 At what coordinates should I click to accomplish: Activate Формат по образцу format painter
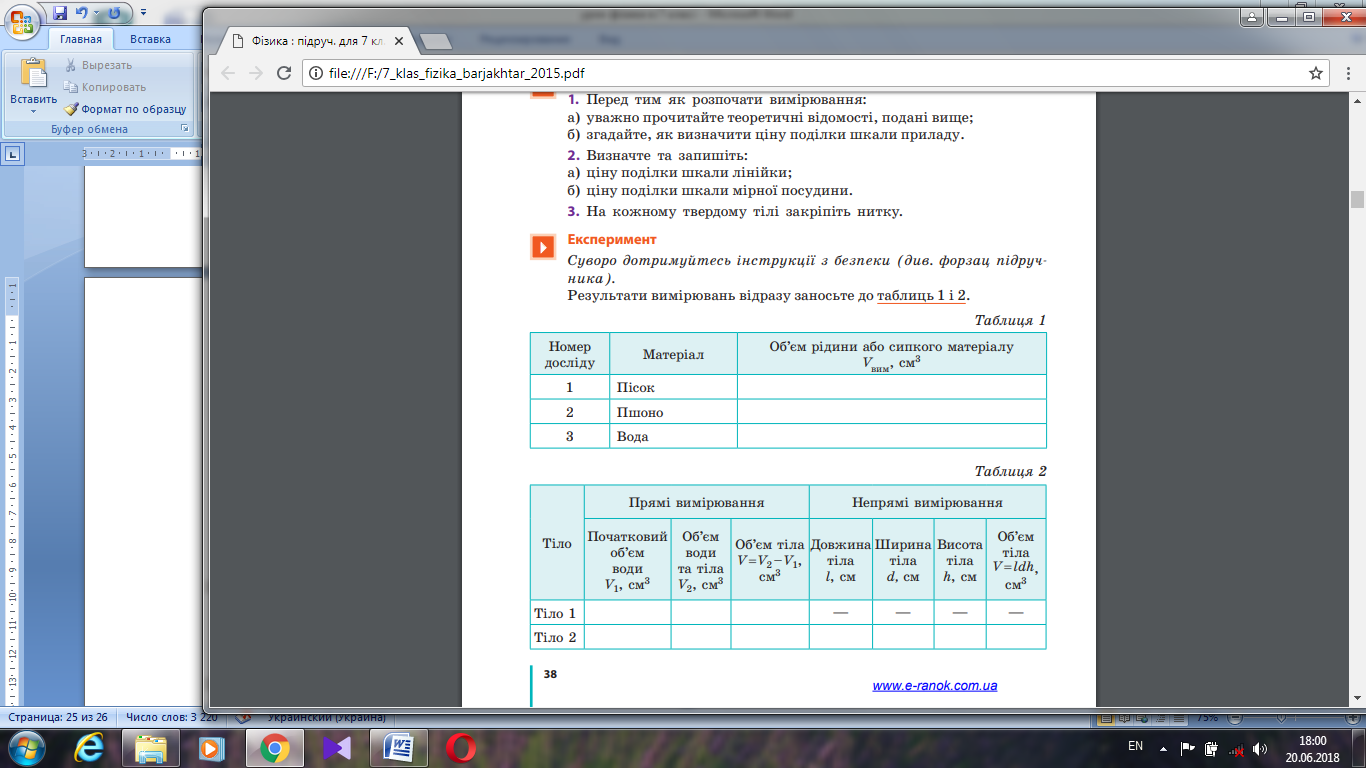coord(125,109)
